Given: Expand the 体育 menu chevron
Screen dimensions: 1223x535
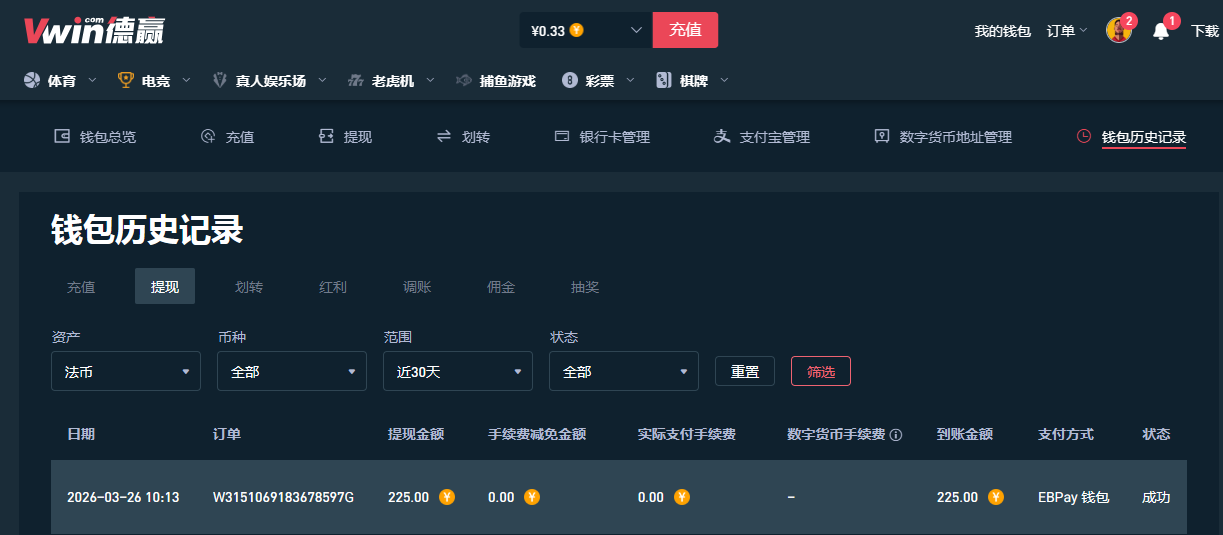Looking at the screenshot, I should click(93, 80).
